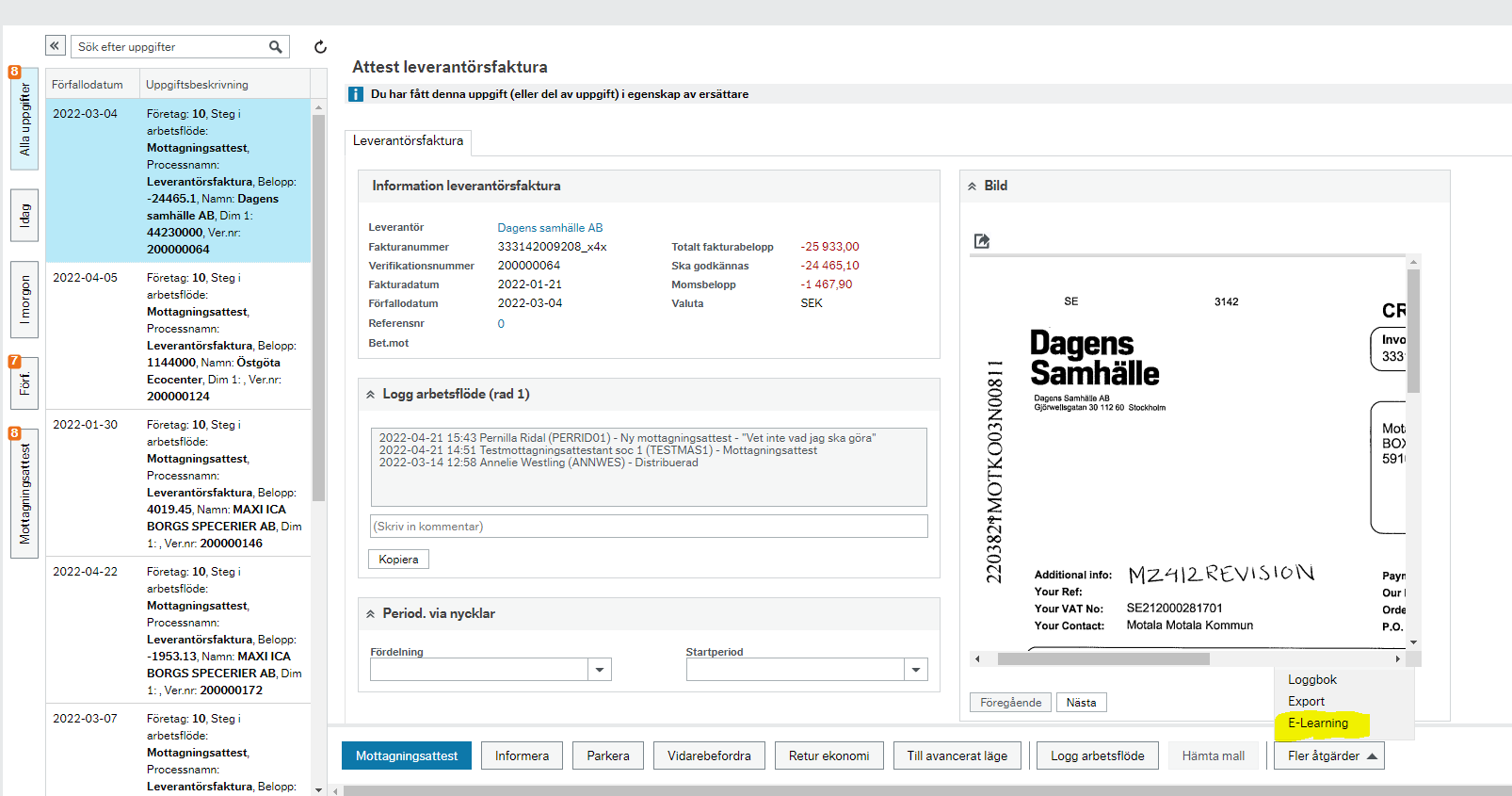
Task: Open Dagens samhälle AB supplier link
Action: [x=550, y=228]
